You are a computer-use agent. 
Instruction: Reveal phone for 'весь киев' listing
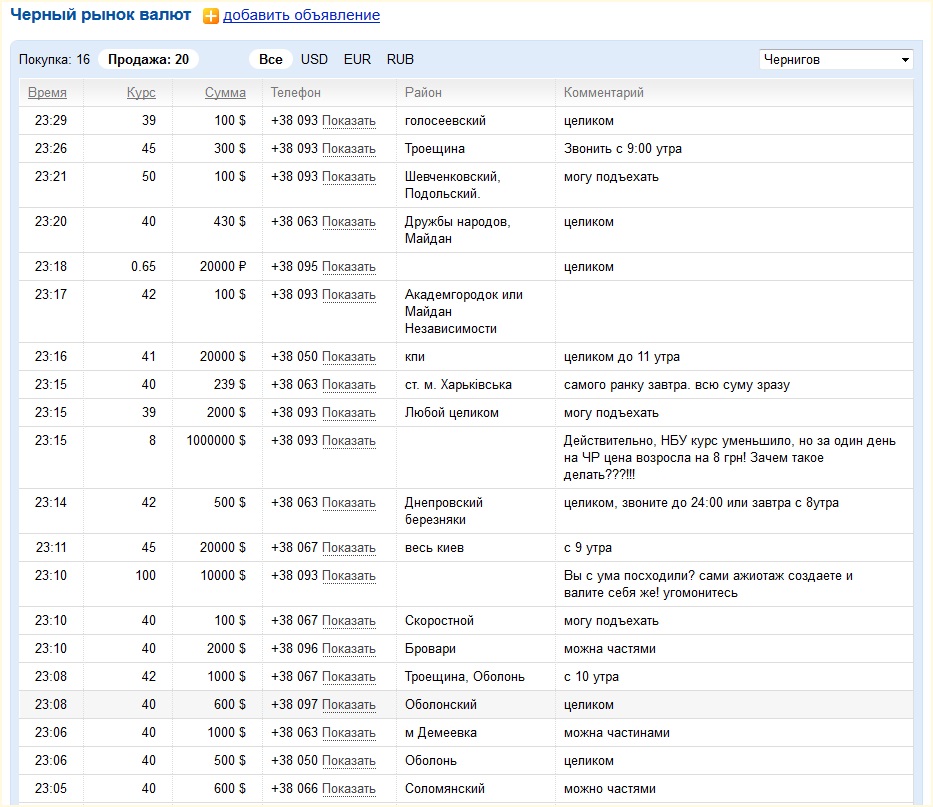point(349,548)
